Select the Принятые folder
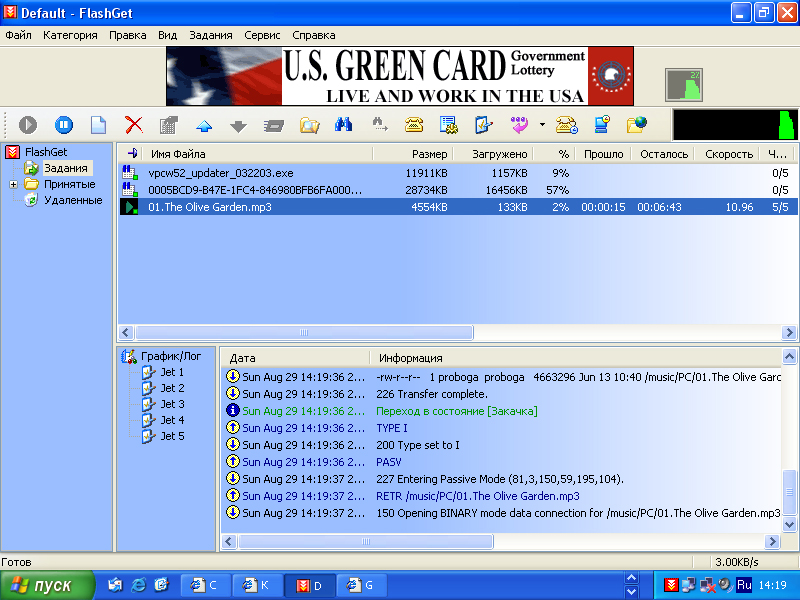 [69, 184]
